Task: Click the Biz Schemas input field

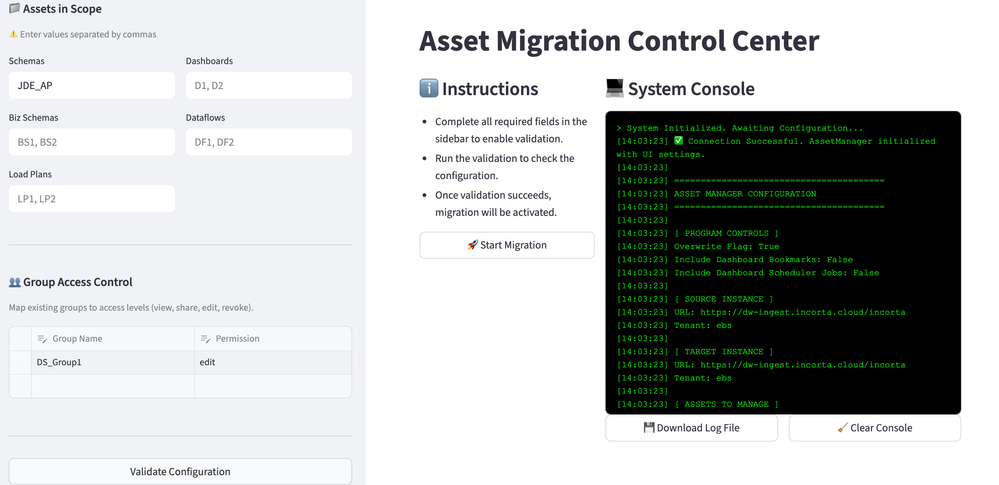Action: (x=92, y=142)
